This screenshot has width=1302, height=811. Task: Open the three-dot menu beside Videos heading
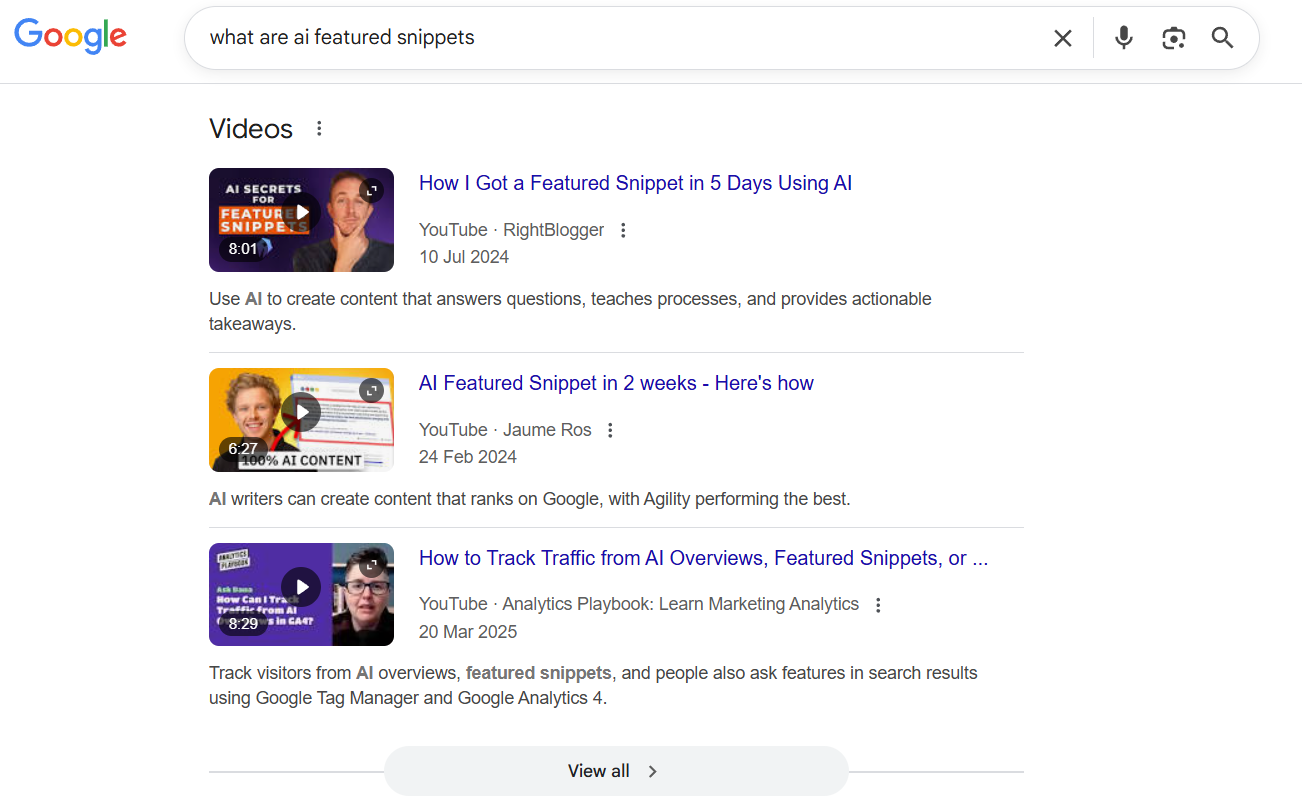(x=318, y=128)
